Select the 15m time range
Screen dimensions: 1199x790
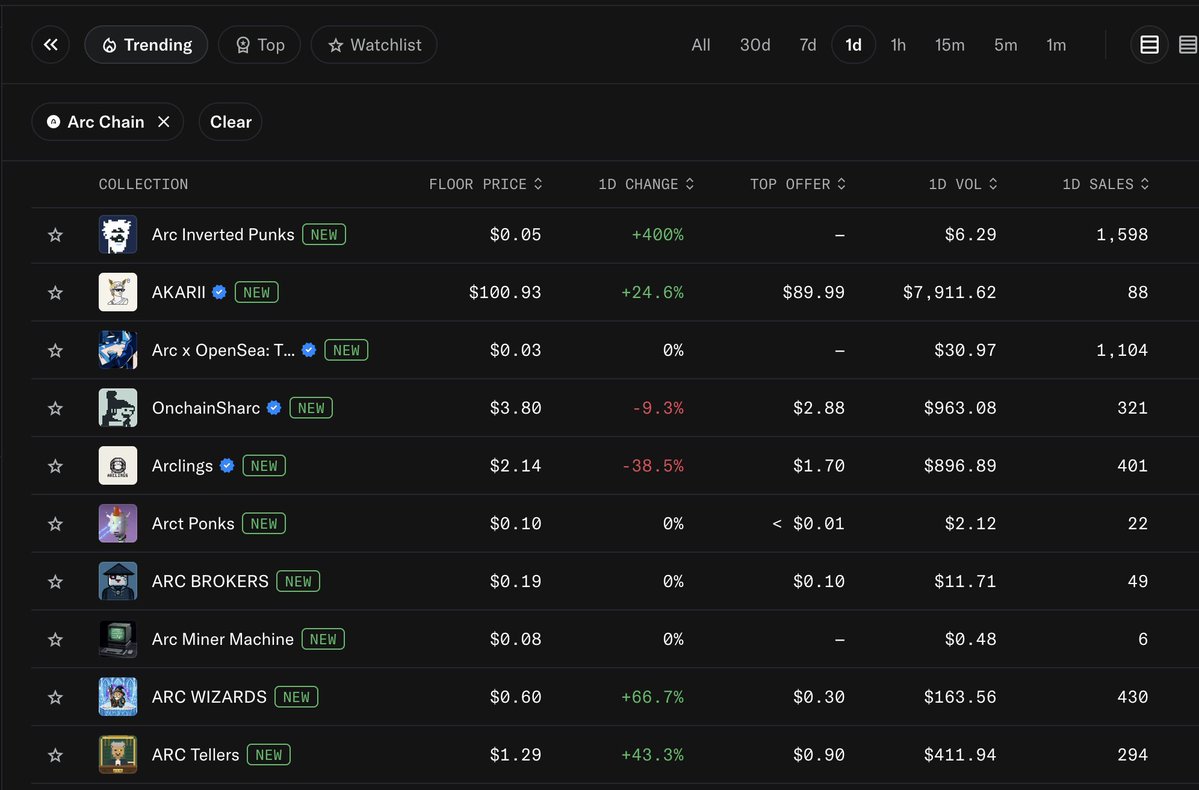click(950, 45)
